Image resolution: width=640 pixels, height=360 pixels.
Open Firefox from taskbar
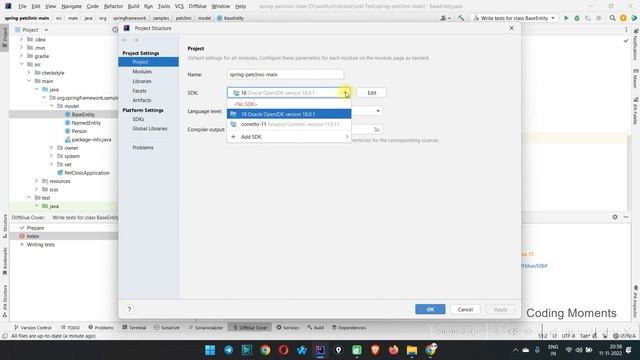[393, 350]
